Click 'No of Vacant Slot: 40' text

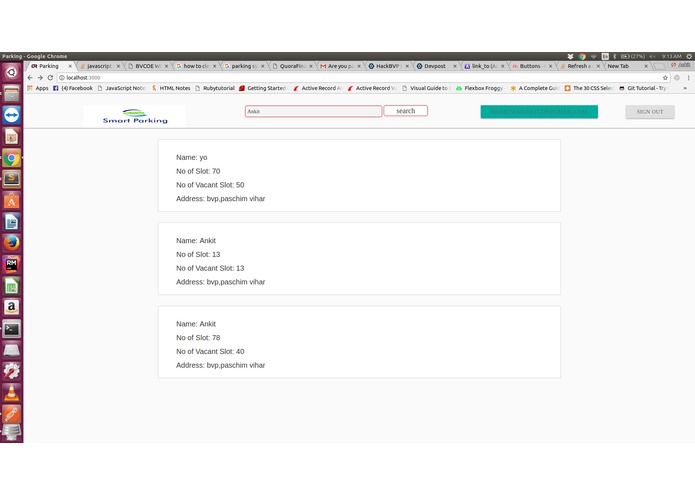click(210, 351)
